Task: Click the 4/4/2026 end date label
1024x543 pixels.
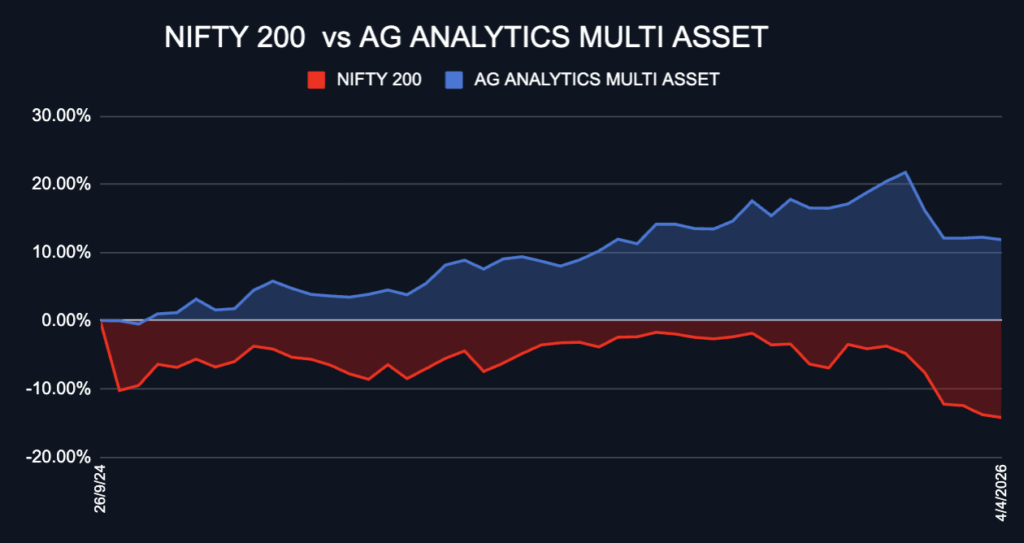Action: (1001, 489)
